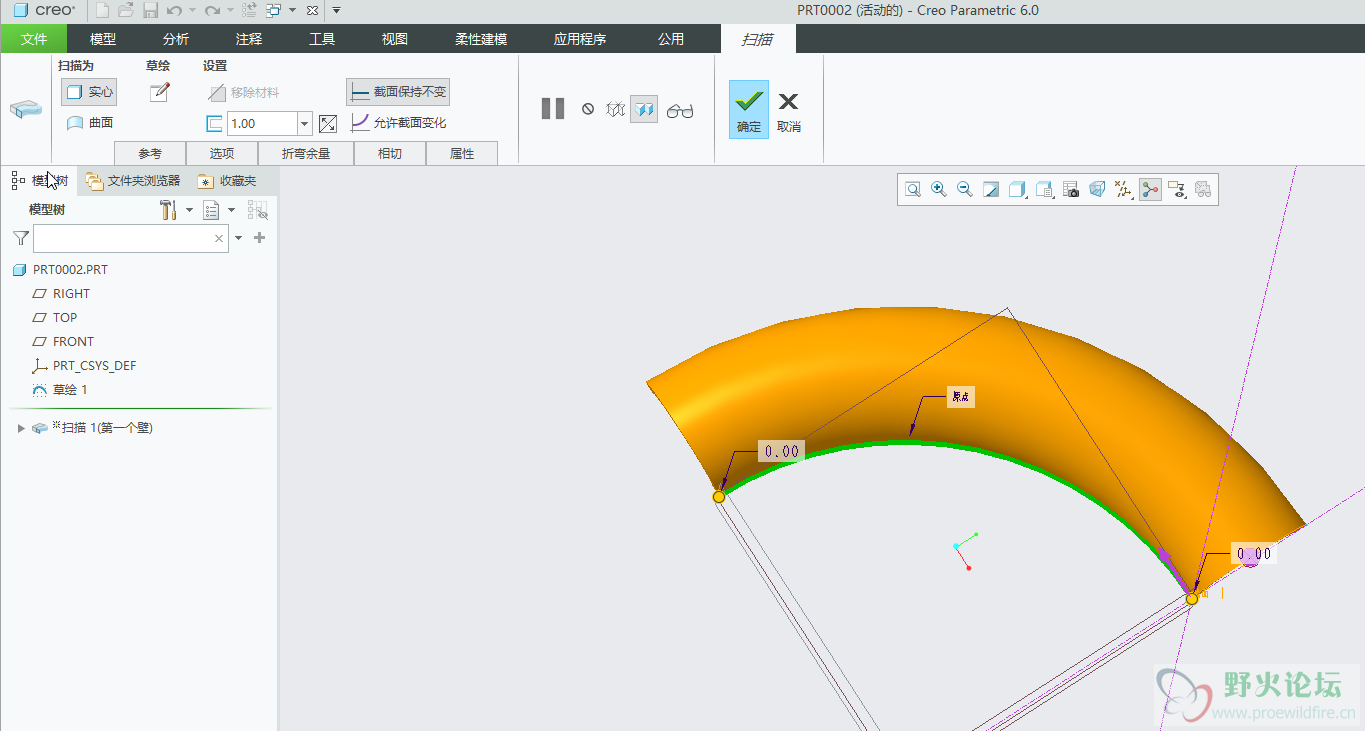
Task: Select the 实心 (solid) sweep option
Action: click(x=89, y=92)
